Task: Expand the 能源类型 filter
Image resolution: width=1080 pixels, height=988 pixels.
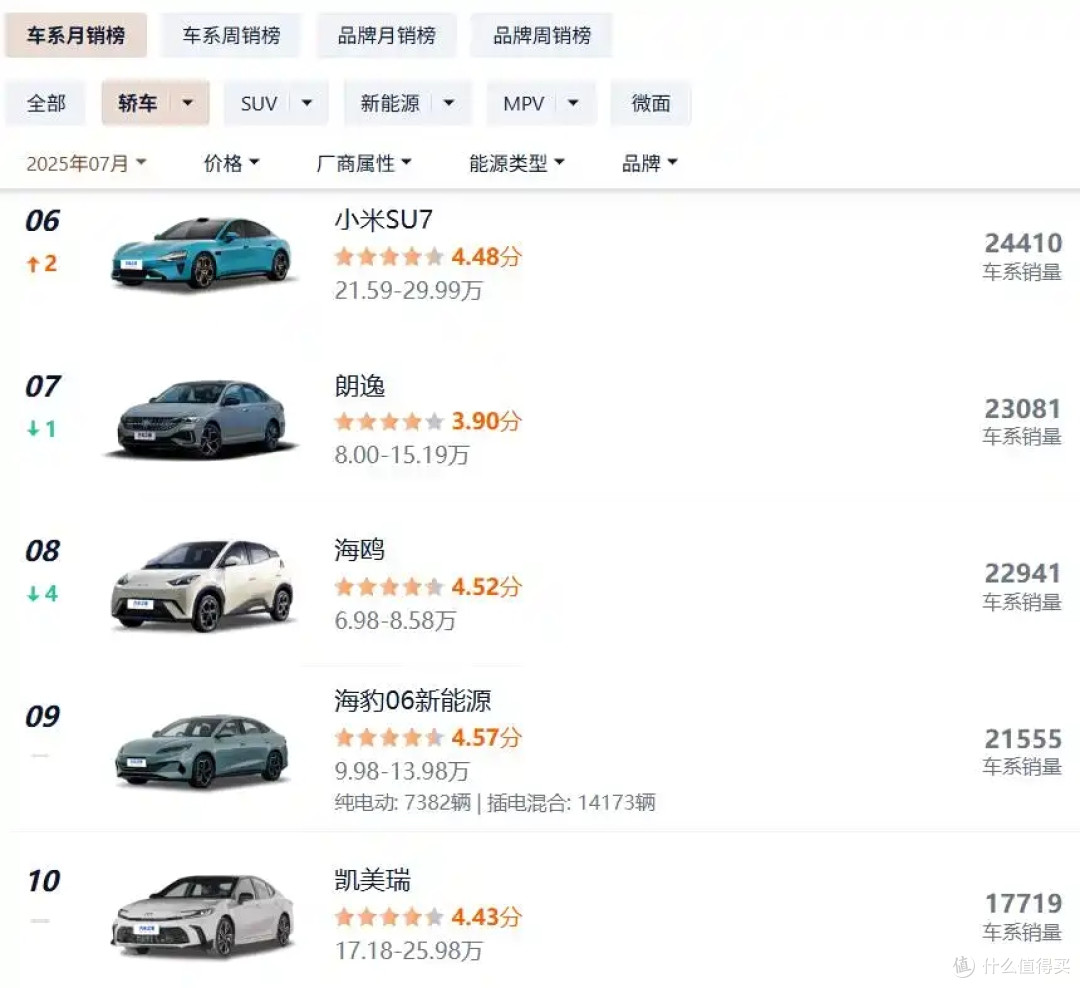Action: pyautogui.click(x=517, y=163)
